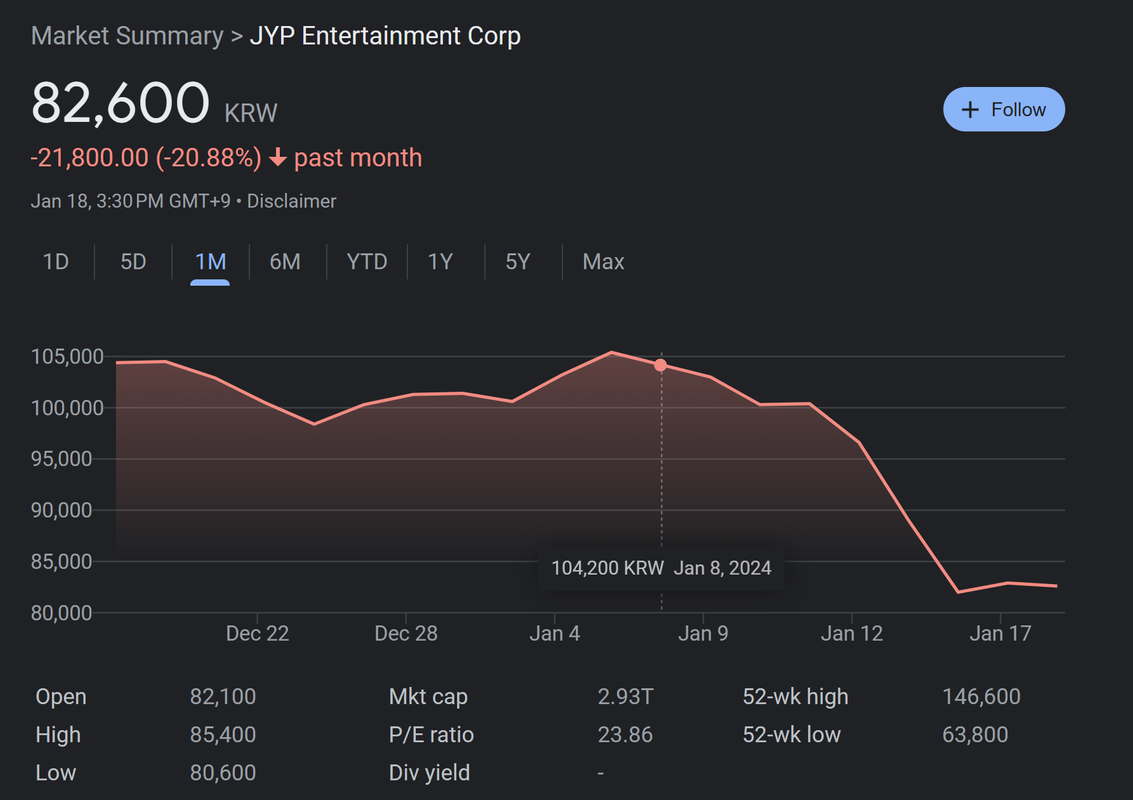1133x800 pixels.
Task: Select the 1M range tab
Action: point(210,262)
